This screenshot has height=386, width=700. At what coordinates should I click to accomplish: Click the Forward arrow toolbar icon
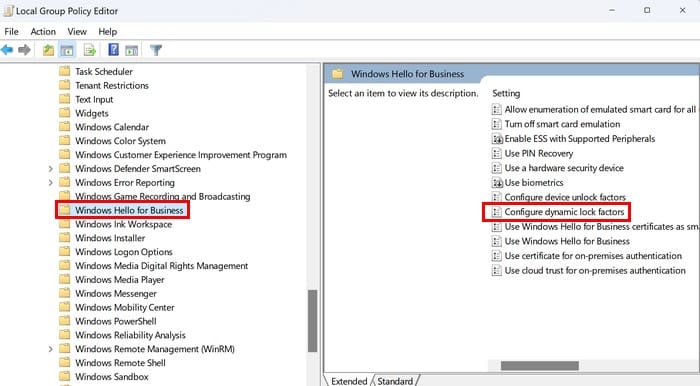(x=24, y=50)
